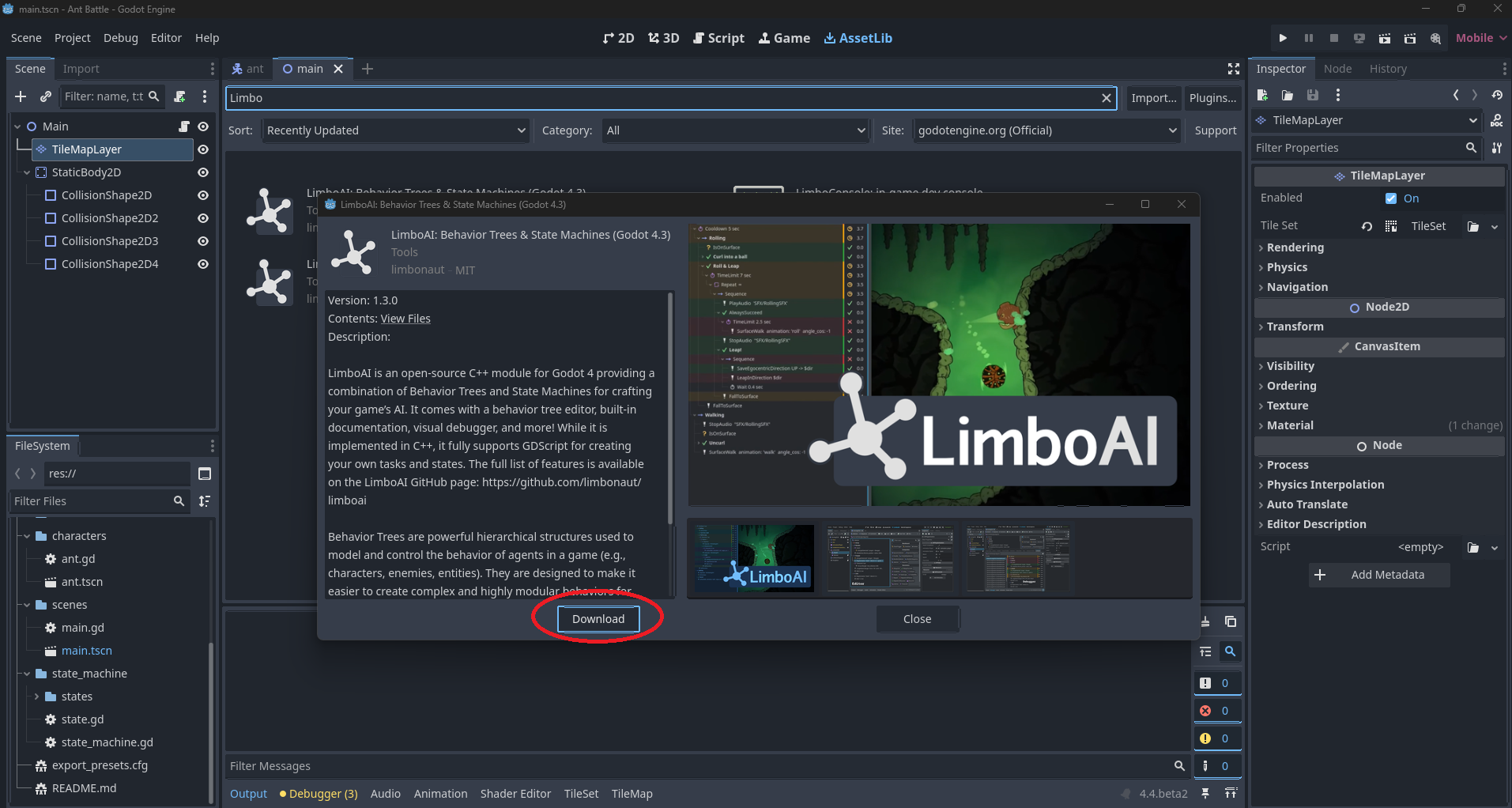This screenshot has height=808, width=1512.
Task: Open the Debug menu
Action: [121, 38]
